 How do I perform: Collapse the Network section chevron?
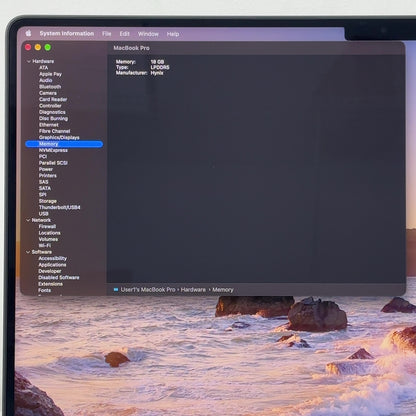(x=28, y=220)
